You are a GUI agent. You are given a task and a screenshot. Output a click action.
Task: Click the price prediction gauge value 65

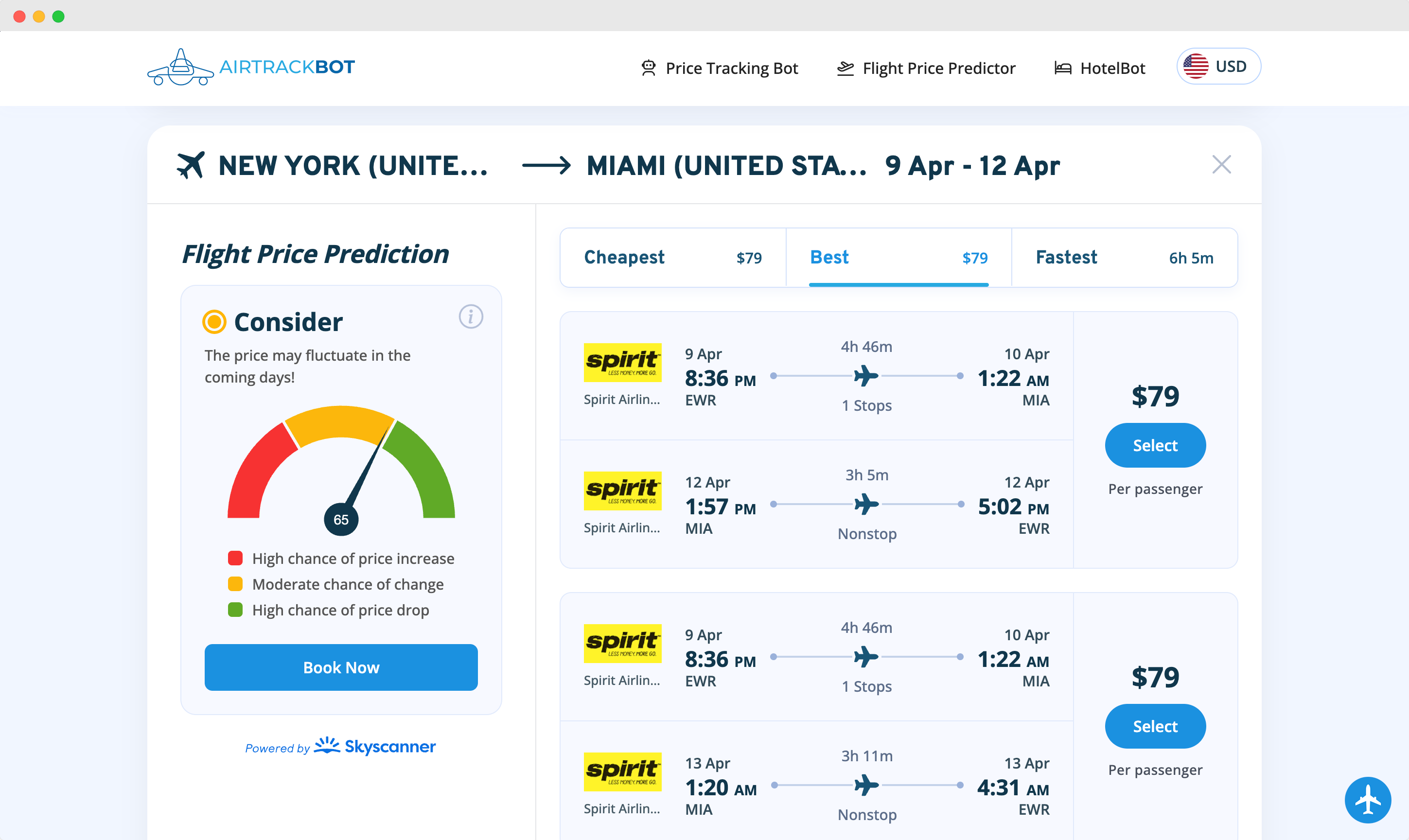pyautogui.click(x=341, y=520)
